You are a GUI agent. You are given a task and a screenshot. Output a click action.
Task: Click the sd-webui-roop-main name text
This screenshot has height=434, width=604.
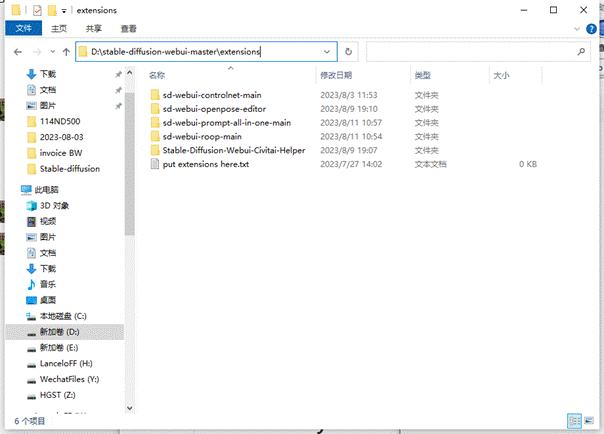202,137
